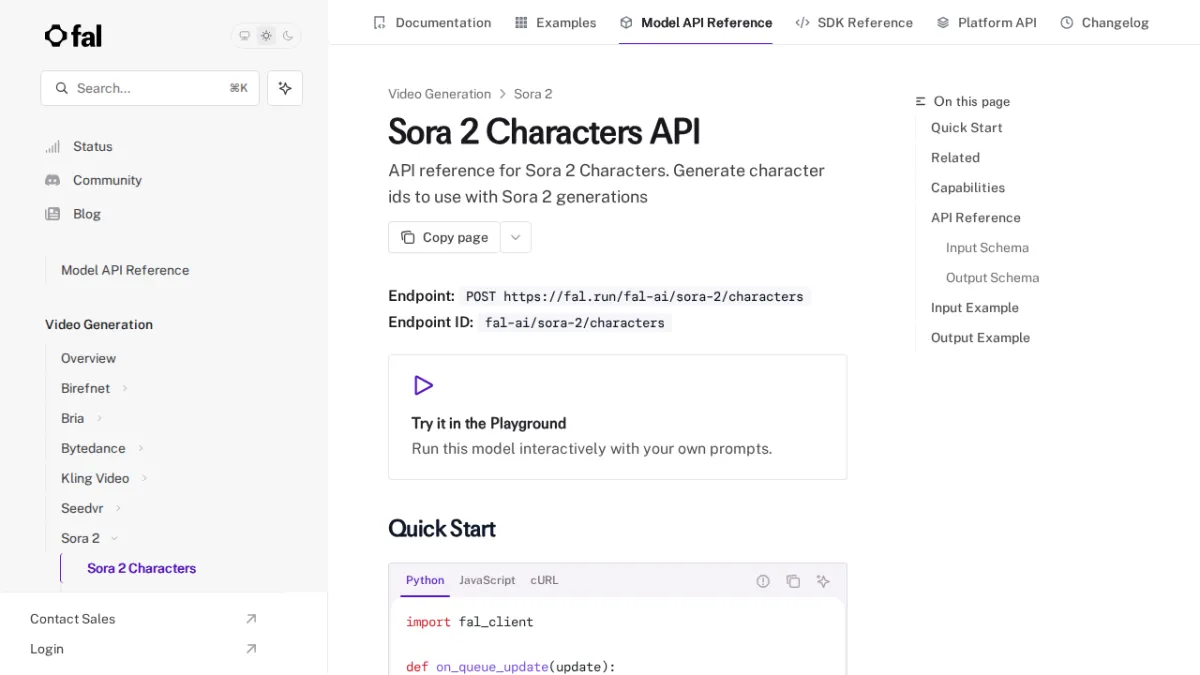
Task: Click Sora 2 breadcrumb
Action: point(533,94)
